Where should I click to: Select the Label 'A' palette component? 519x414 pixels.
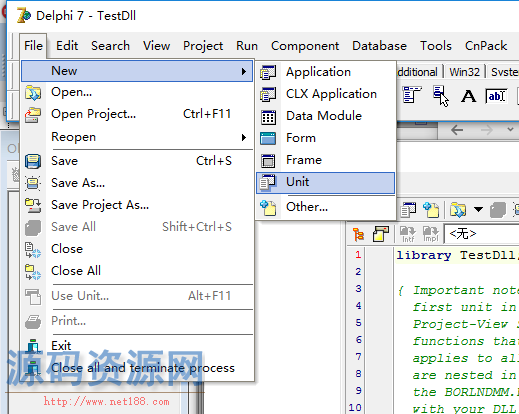468,96
